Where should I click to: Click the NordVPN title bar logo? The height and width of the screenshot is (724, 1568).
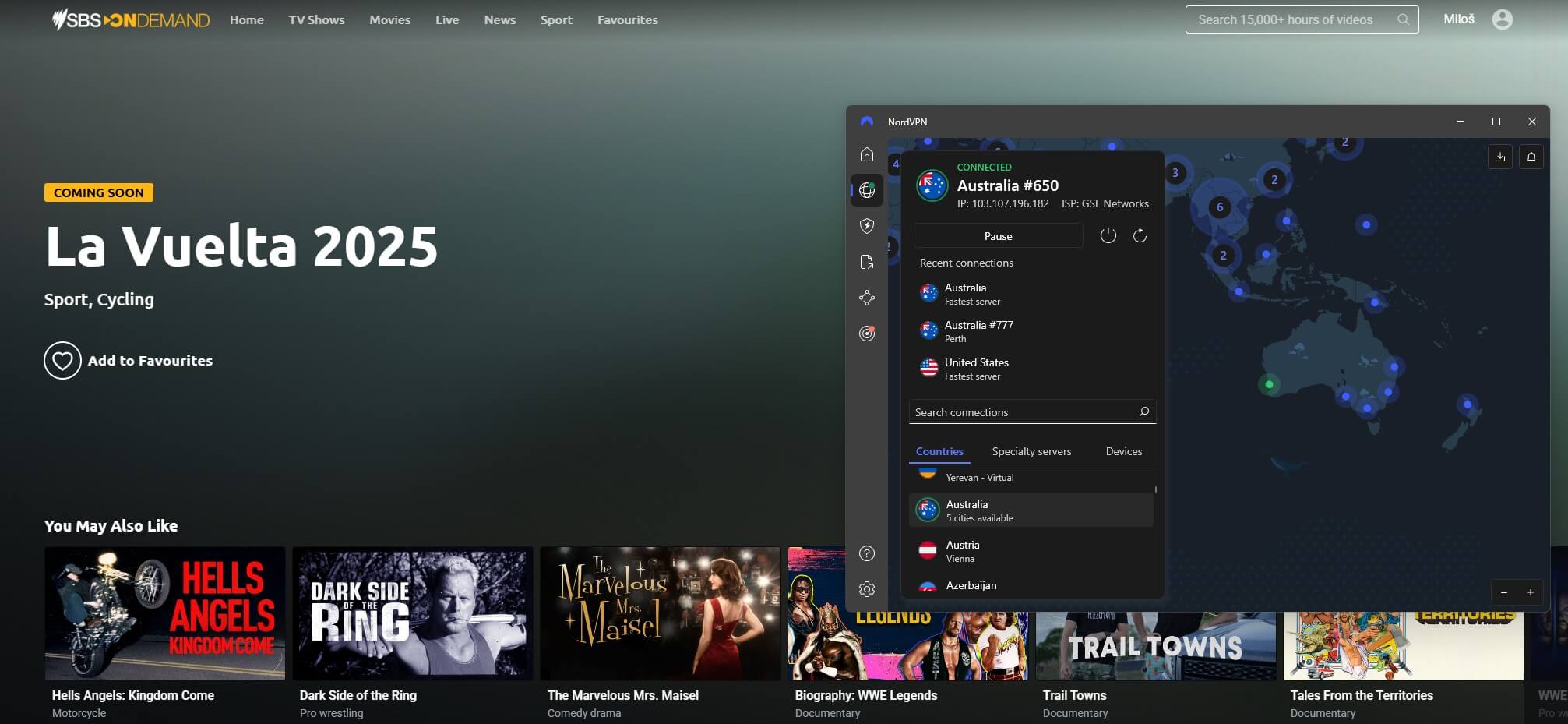[867, 122]
